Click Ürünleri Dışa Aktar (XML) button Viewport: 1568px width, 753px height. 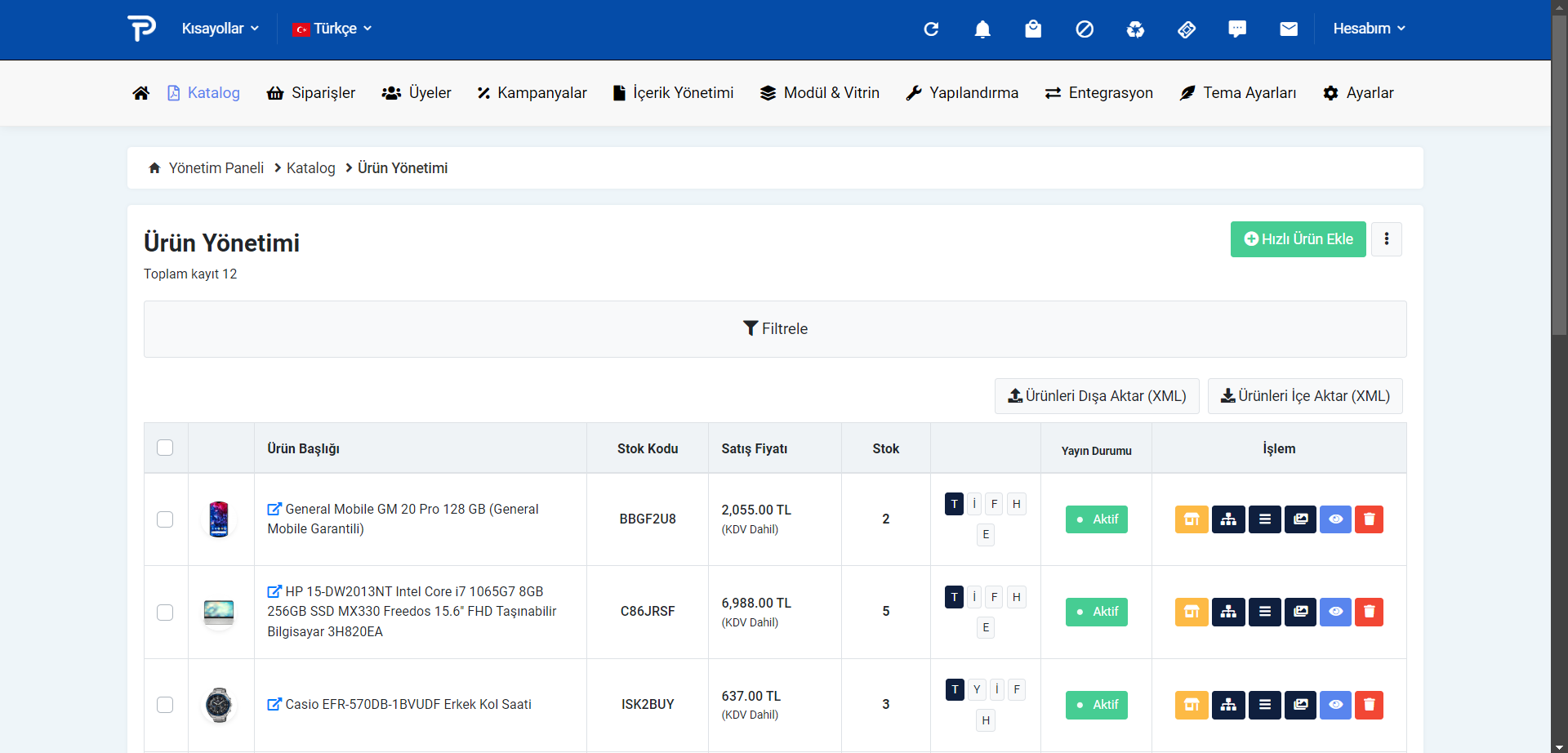coord(1097,396)
